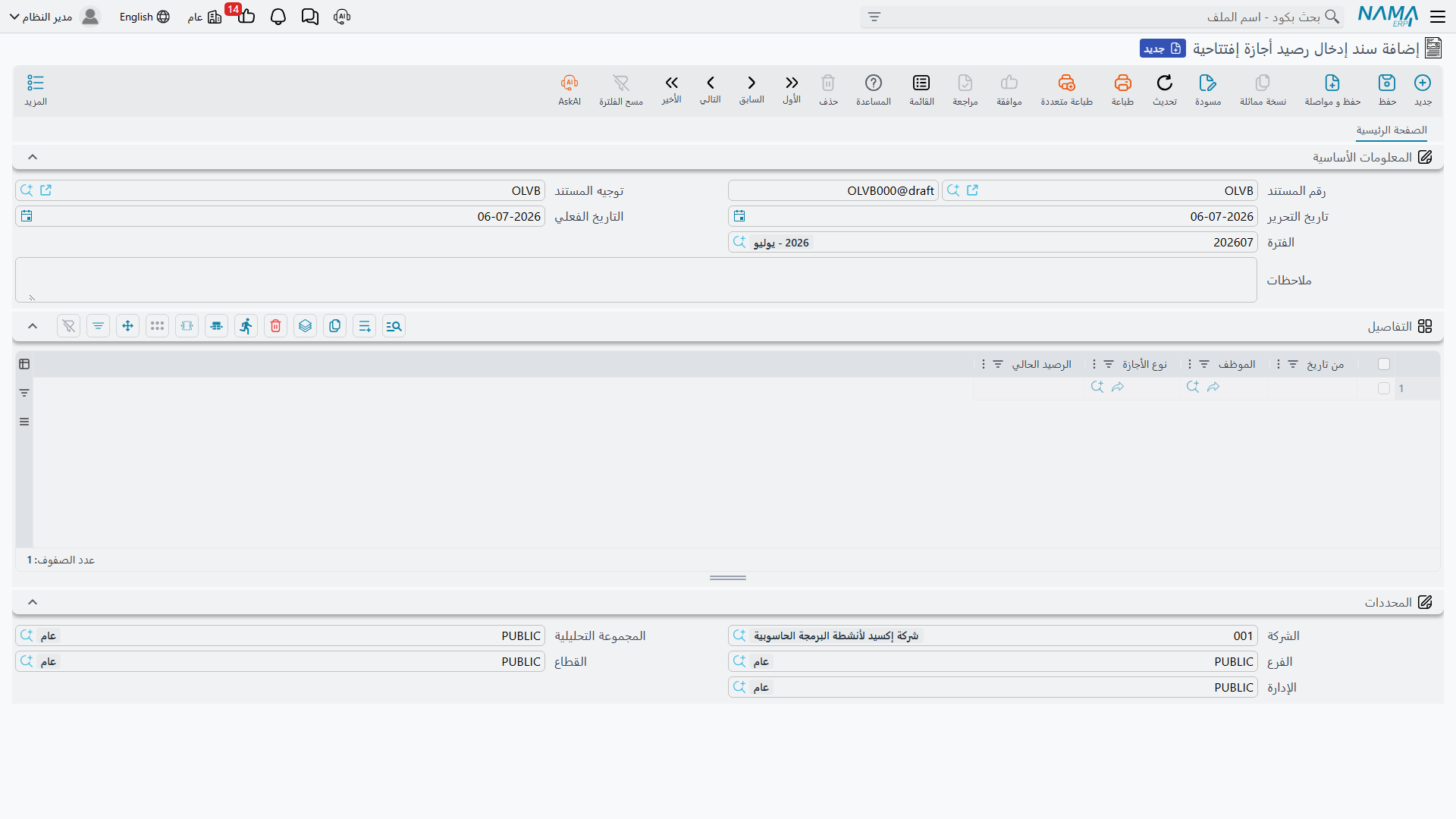The image size is (1456, 819).
Task: Open the Help (المساعدة) icon
Action: coord(874,83)
